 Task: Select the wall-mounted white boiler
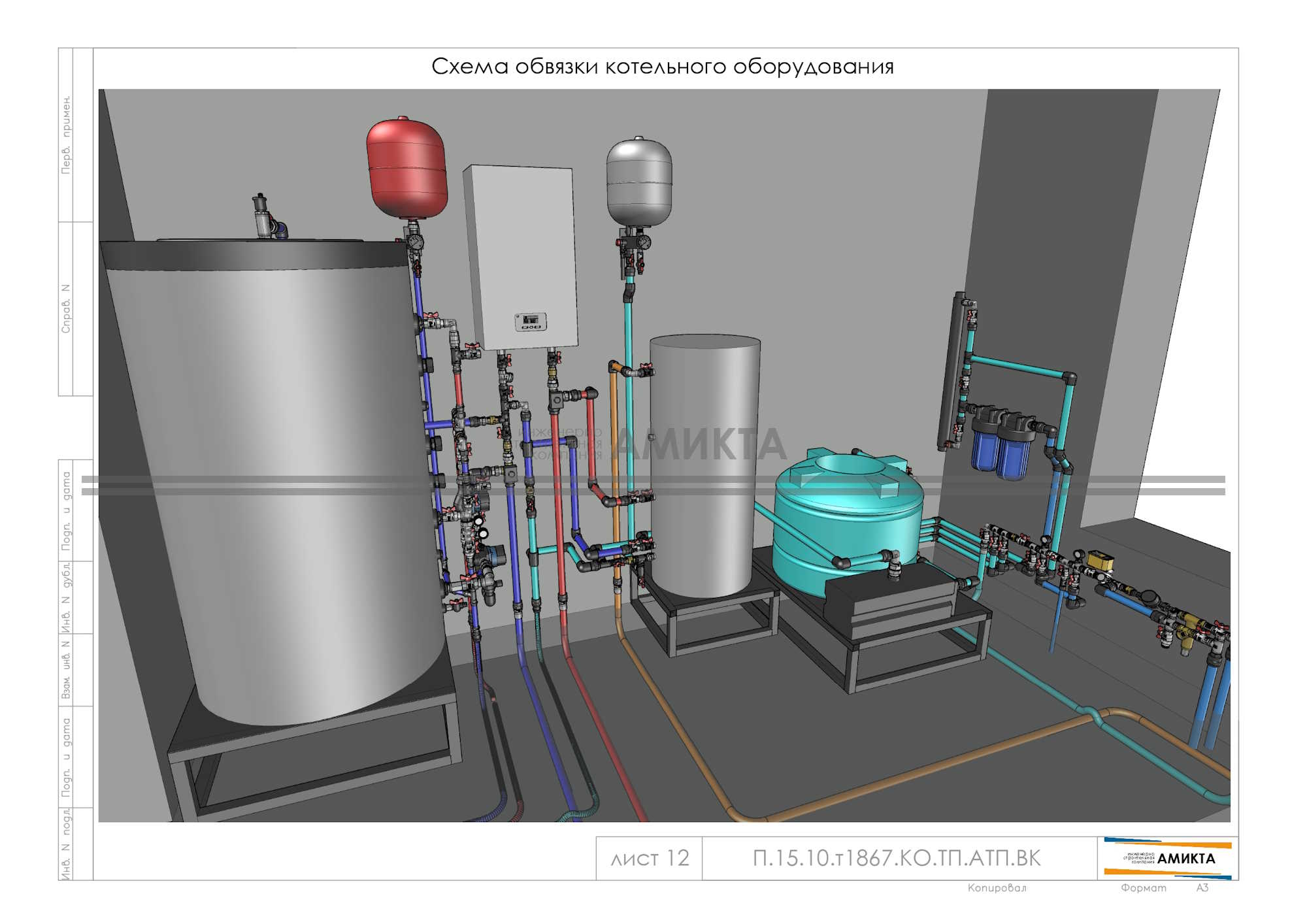(520, 255)
